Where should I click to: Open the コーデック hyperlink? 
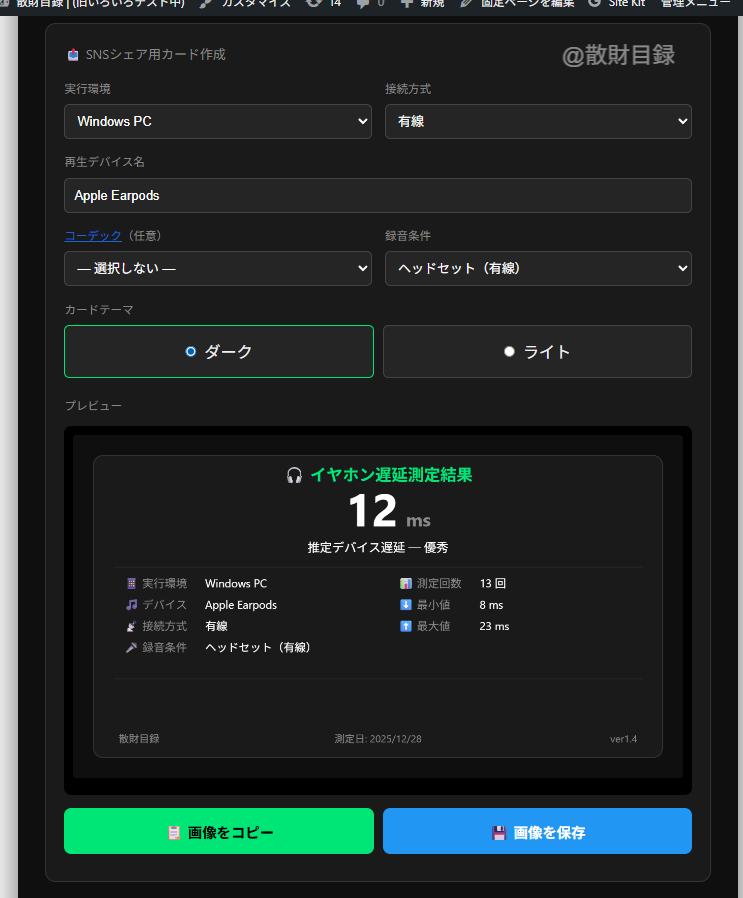click(x=93, y=236)
